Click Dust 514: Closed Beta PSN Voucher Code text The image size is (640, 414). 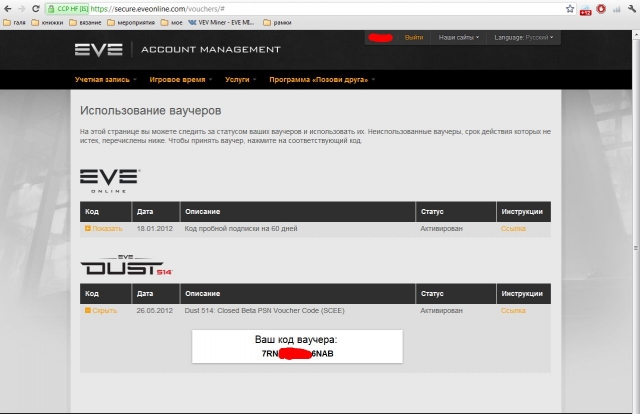264,311
